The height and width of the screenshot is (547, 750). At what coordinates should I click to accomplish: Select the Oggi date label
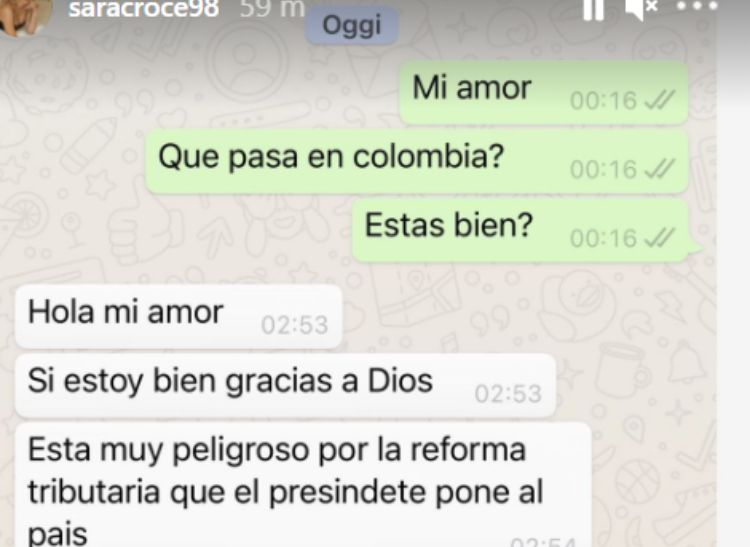[x=352, y=25]
